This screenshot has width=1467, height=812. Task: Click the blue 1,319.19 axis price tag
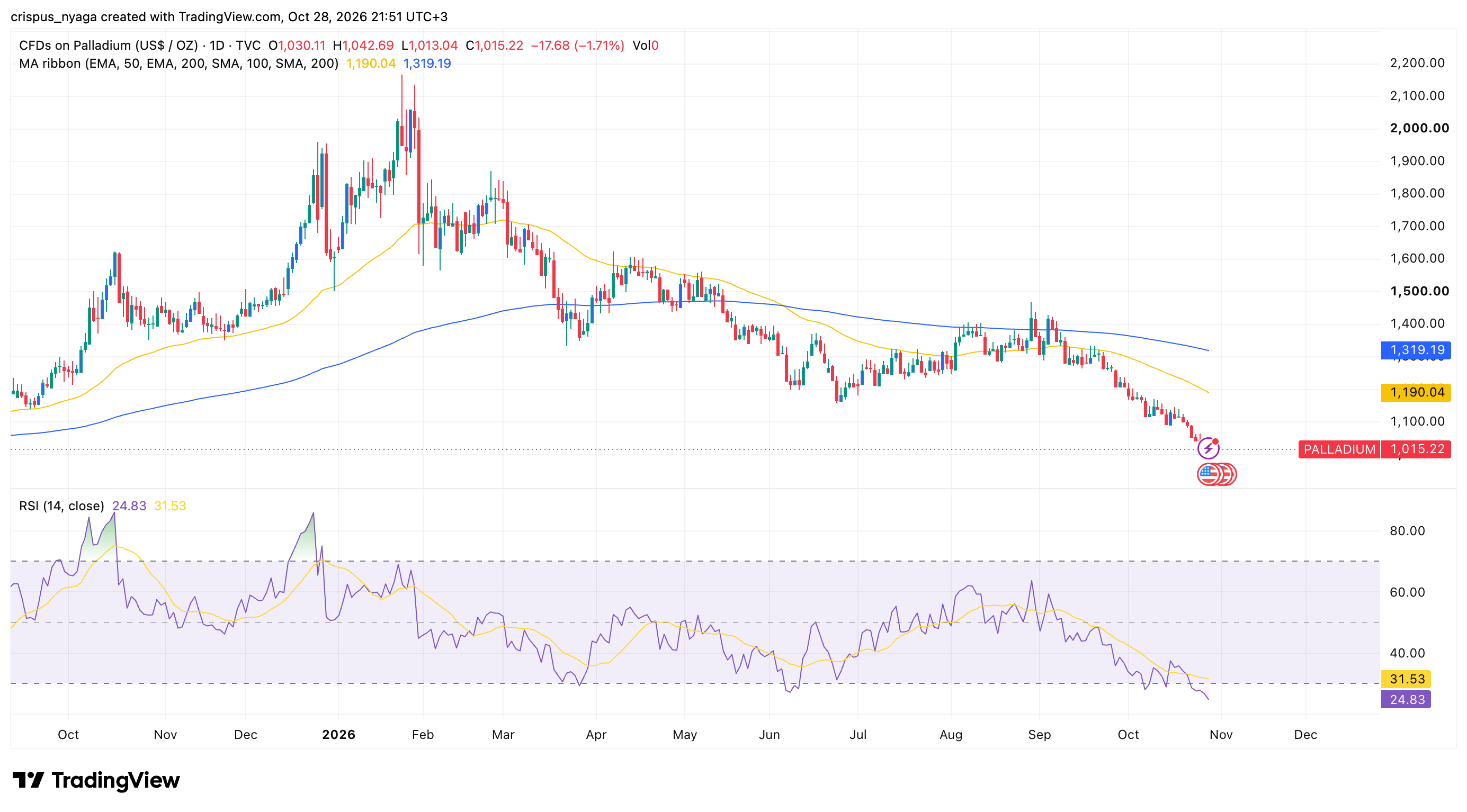pos(1416,350)
